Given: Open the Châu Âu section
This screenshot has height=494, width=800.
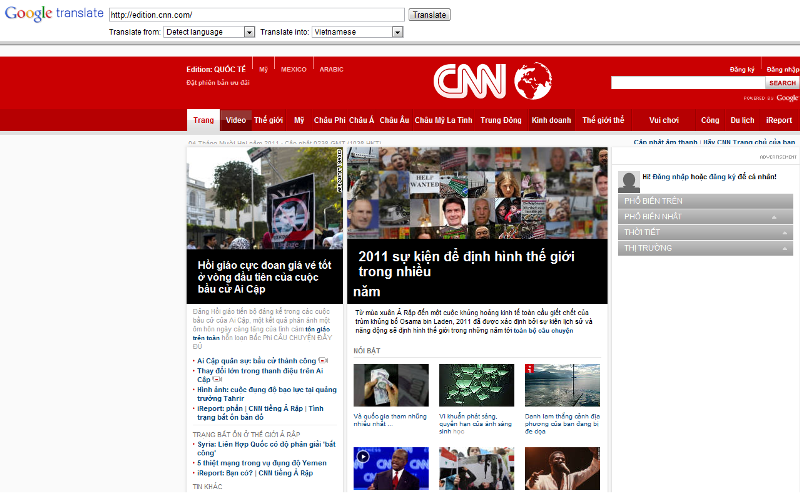Looking at the screenshot, I should pos(394,120).
